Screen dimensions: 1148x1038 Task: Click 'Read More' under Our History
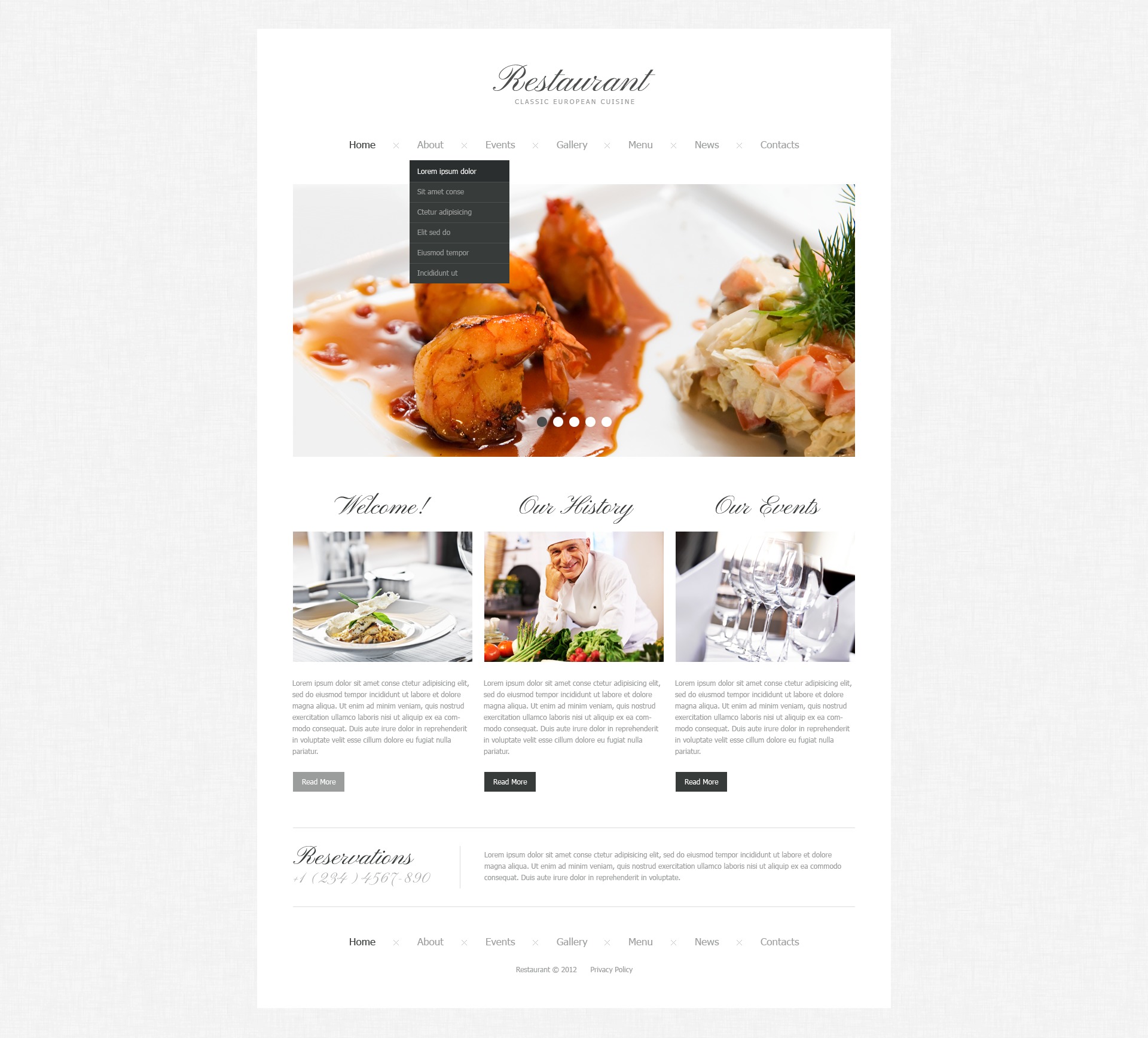509,781
